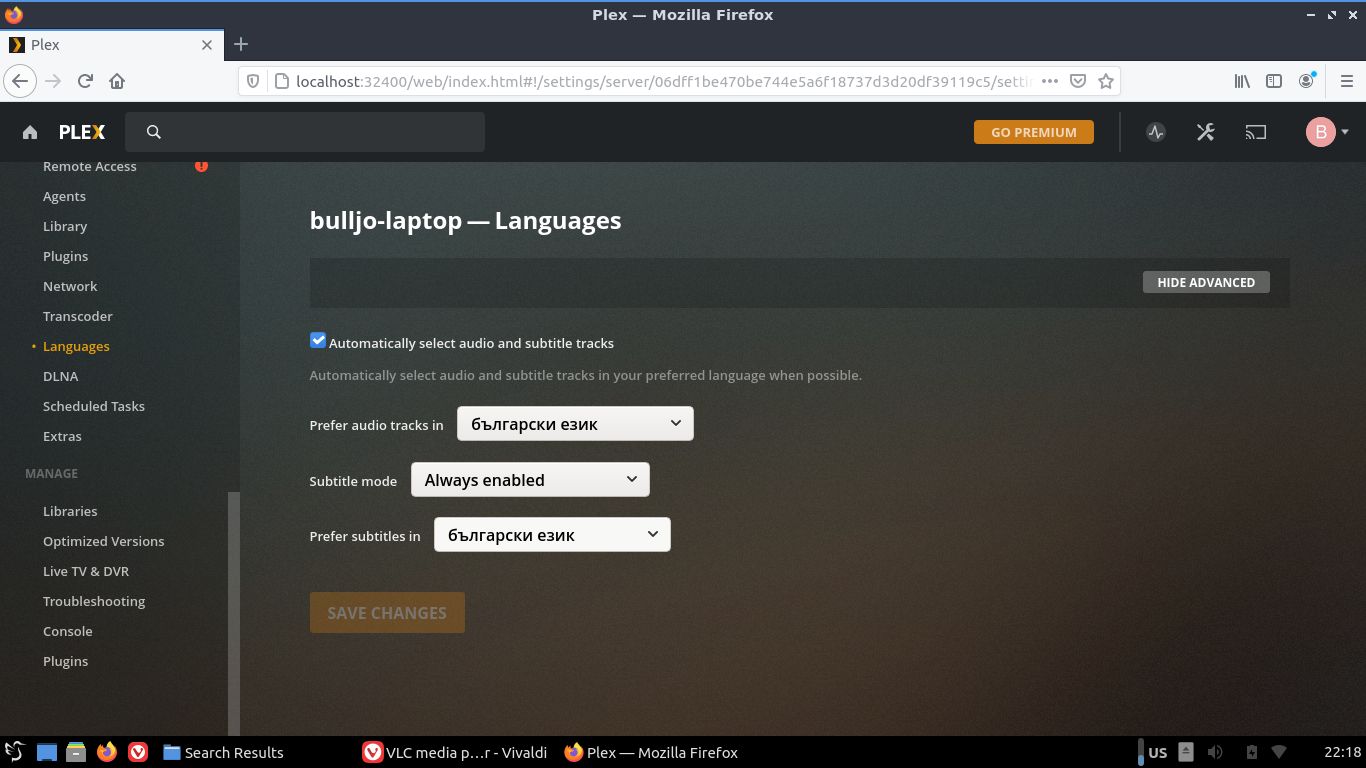The width and height of the screenshot is (1366, 768).
Task: Open Troubleshooting page
Action: (94, 601)
